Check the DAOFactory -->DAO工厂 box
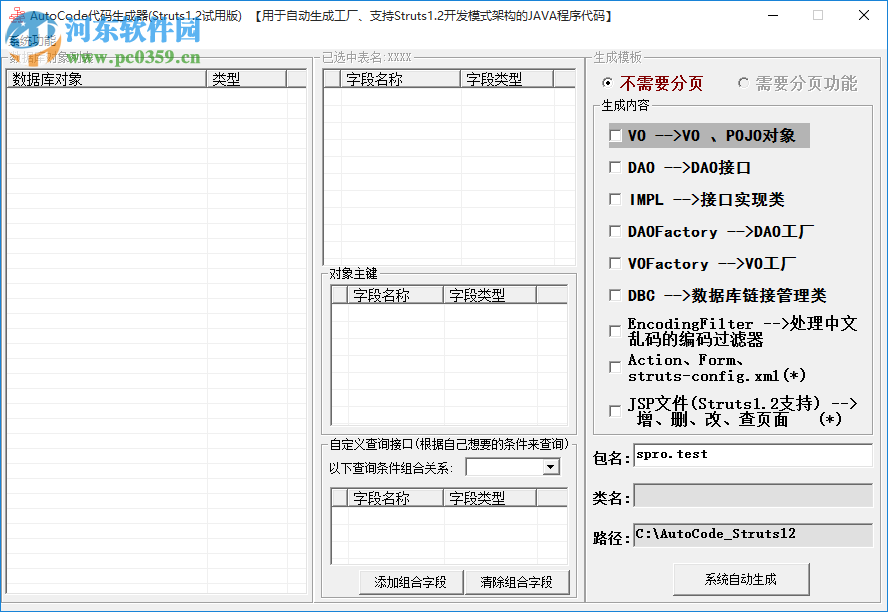 coord(614,231)
